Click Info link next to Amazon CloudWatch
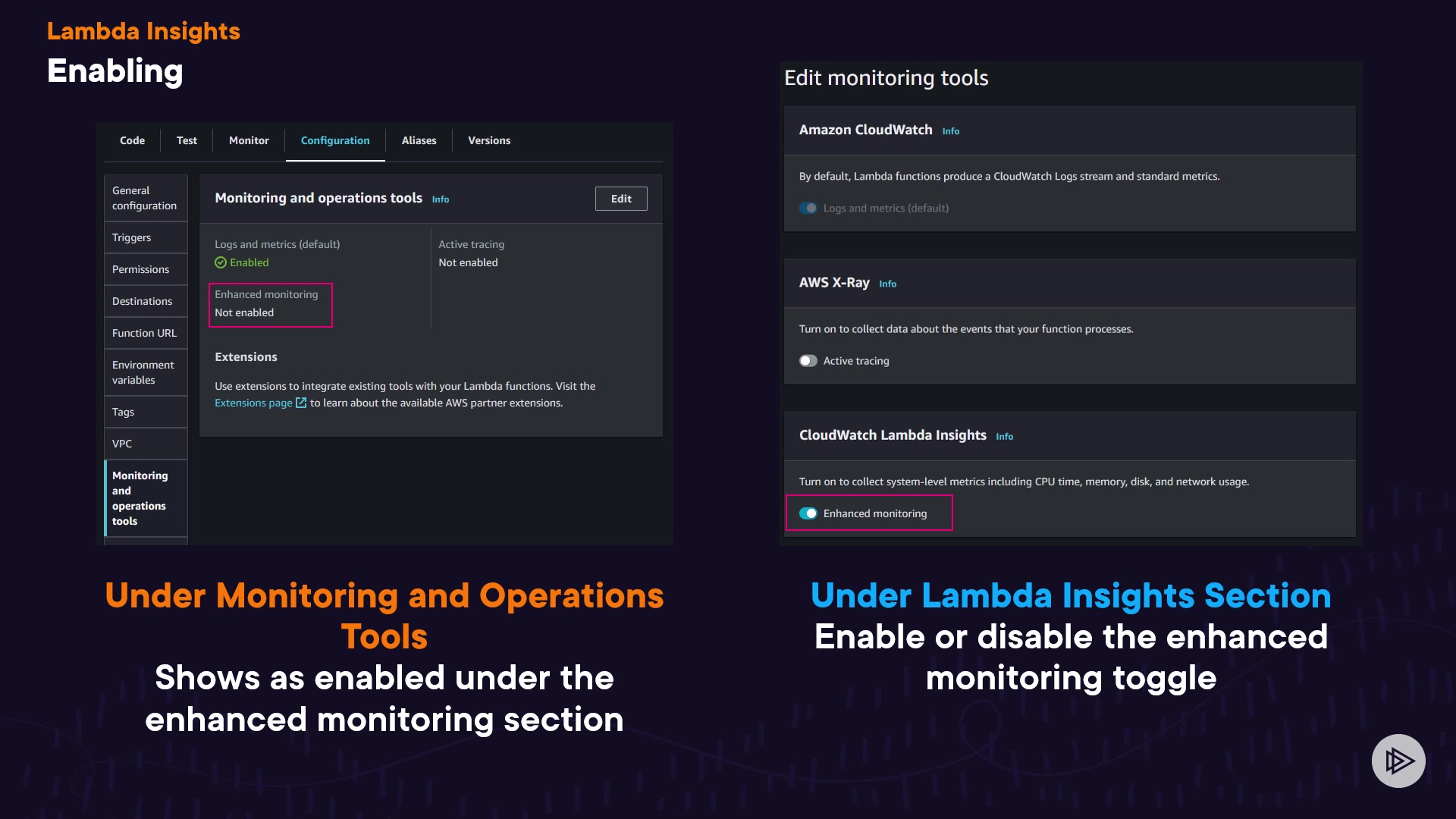This screenshot has width=1456, height=819. pyautogui.click(x=951, y=131)
